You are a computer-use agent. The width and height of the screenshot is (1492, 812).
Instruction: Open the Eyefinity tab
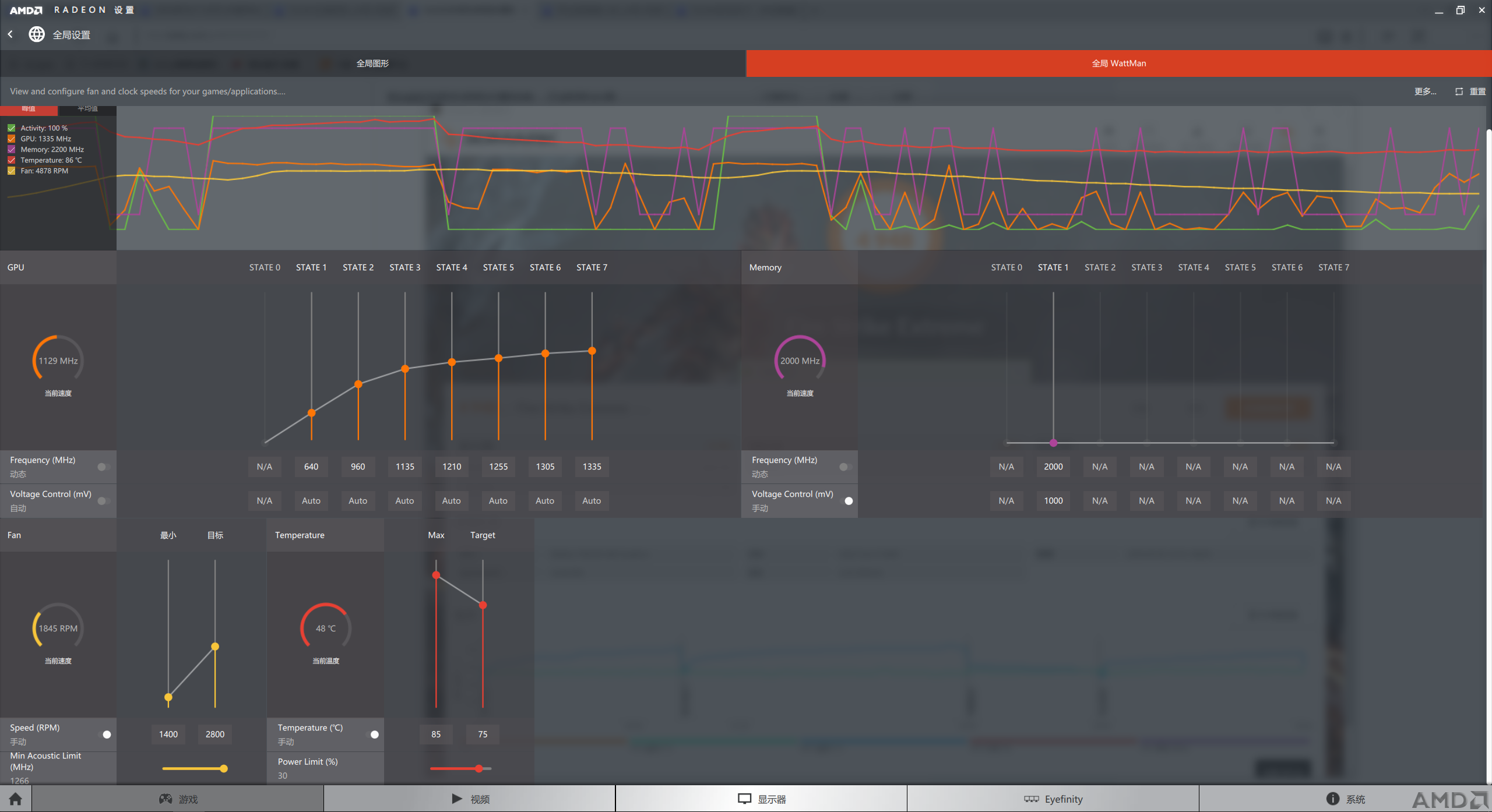tap(1053, 799)
